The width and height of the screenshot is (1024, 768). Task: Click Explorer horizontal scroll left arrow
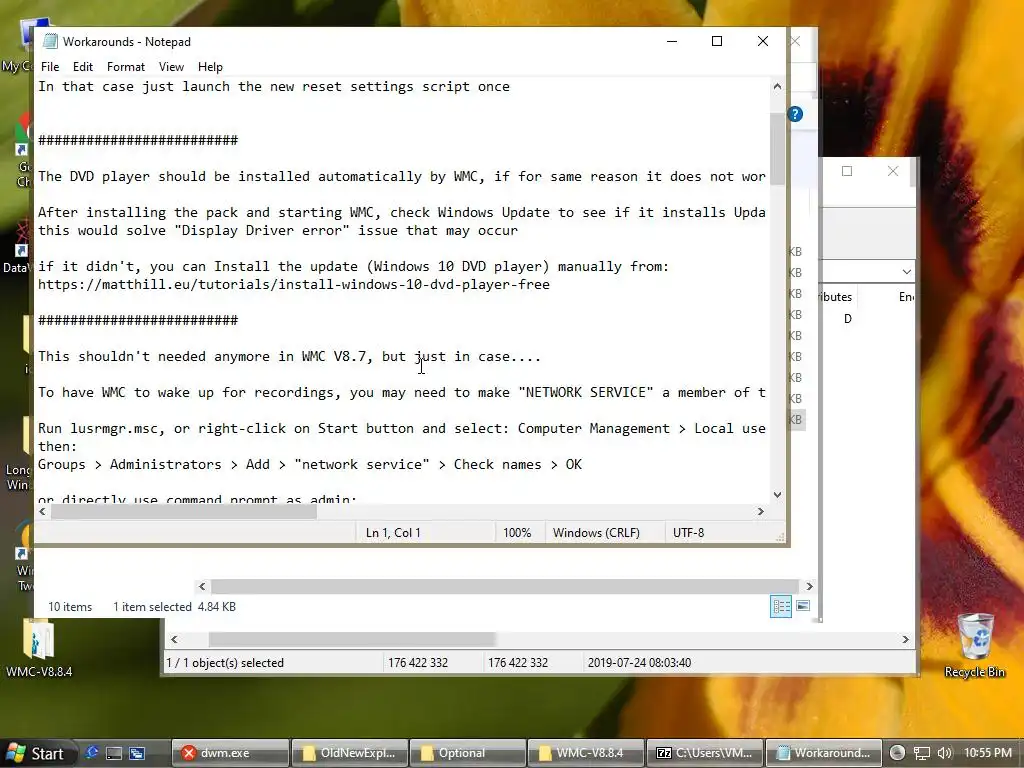click(x=202, y=586)
